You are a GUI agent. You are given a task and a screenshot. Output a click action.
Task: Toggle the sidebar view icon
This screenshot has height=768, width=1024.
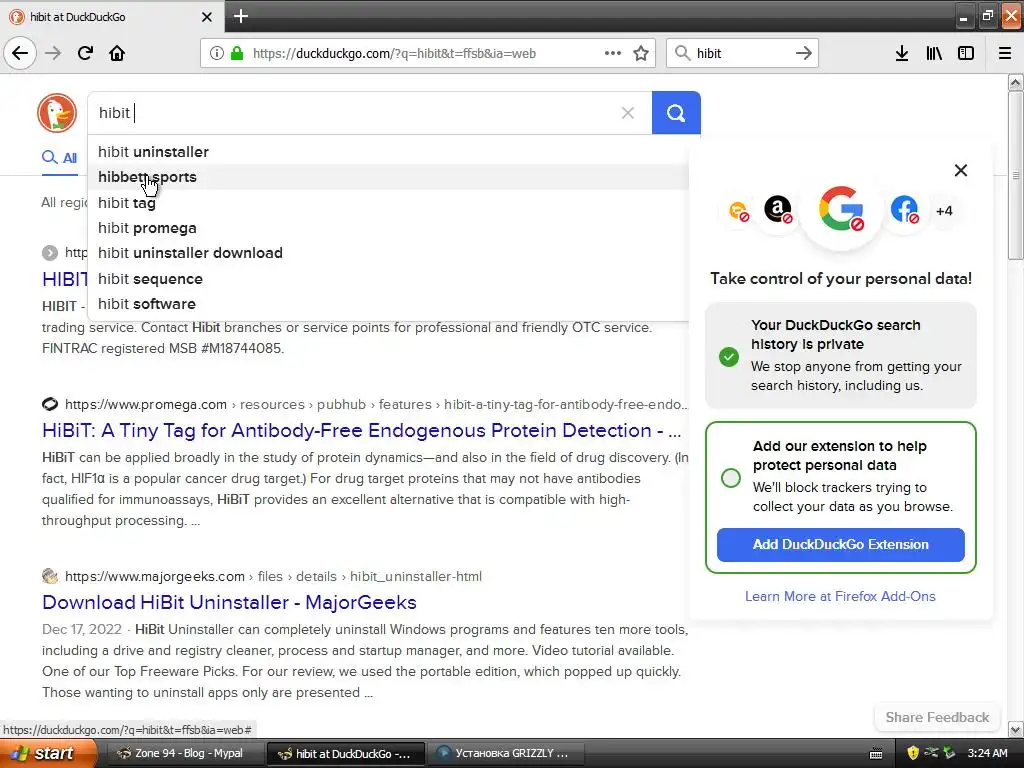point(966,53)
